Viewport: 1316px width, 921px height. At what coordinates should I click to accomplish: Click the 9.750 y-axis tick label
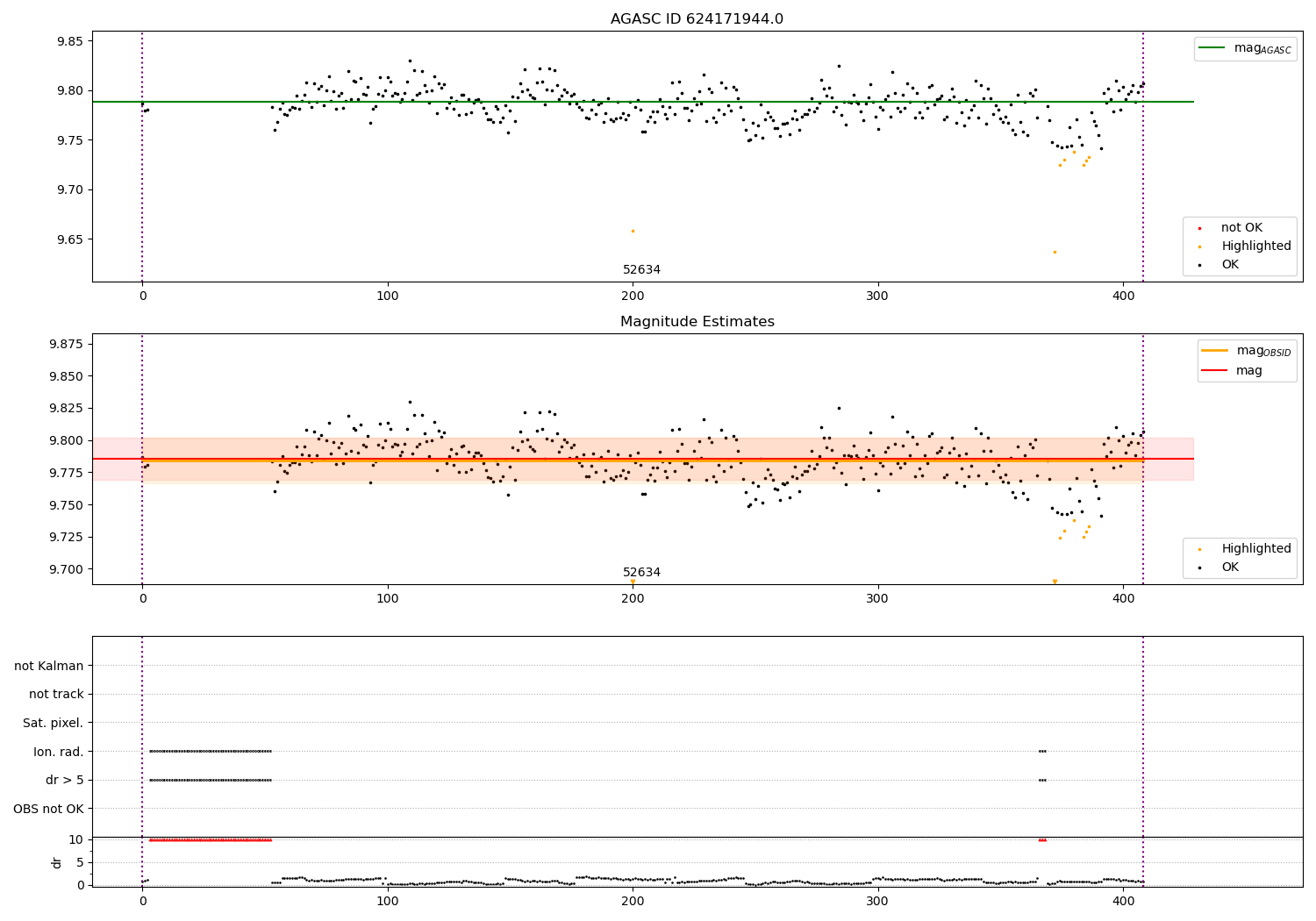[67, 505]
